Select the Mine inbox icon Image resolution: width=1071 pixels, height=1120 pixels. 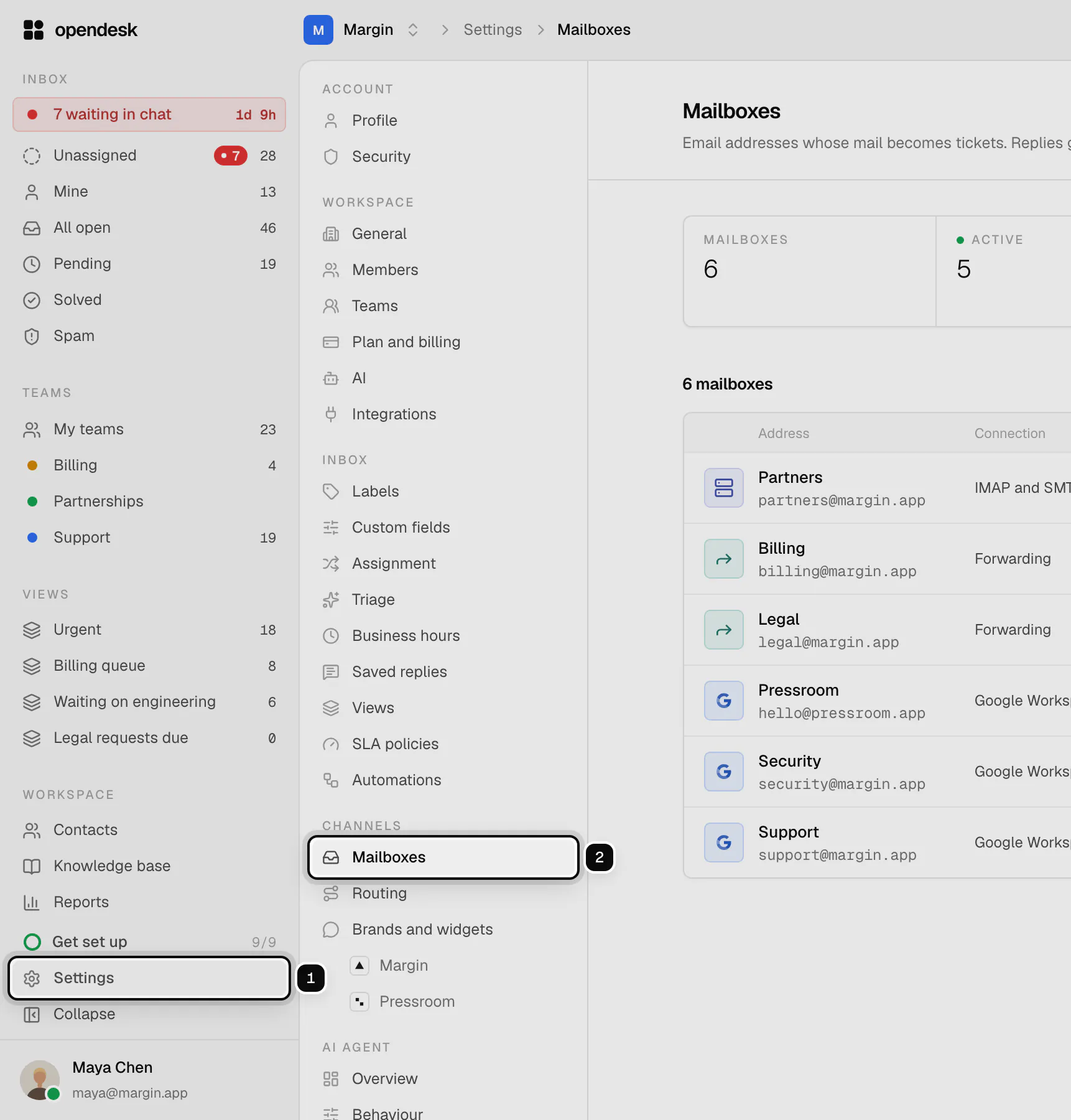click(x=32, y=192)
